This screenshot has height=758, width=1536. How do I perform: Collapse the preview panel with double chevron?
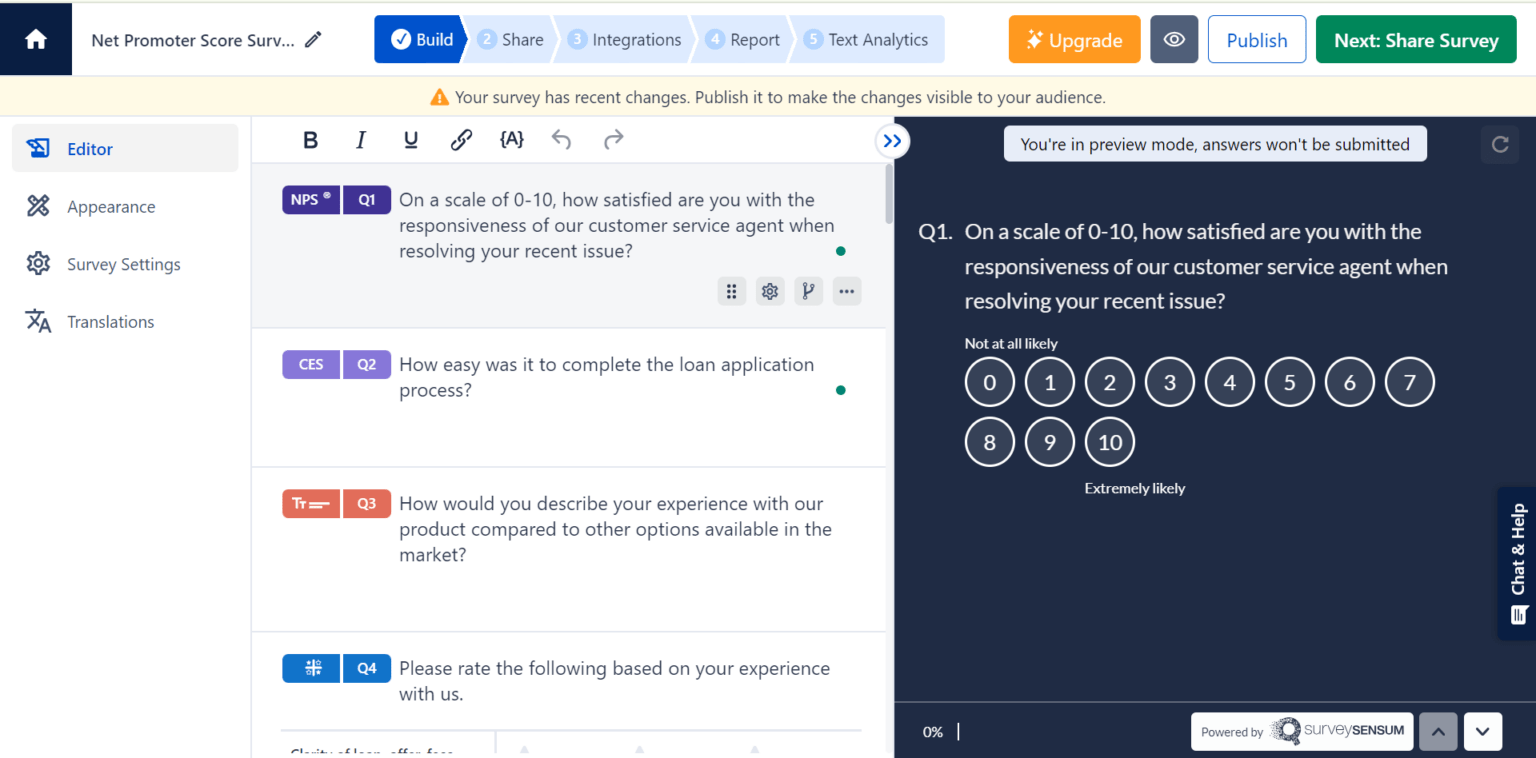pyautogui.click(x=892, y=141)
